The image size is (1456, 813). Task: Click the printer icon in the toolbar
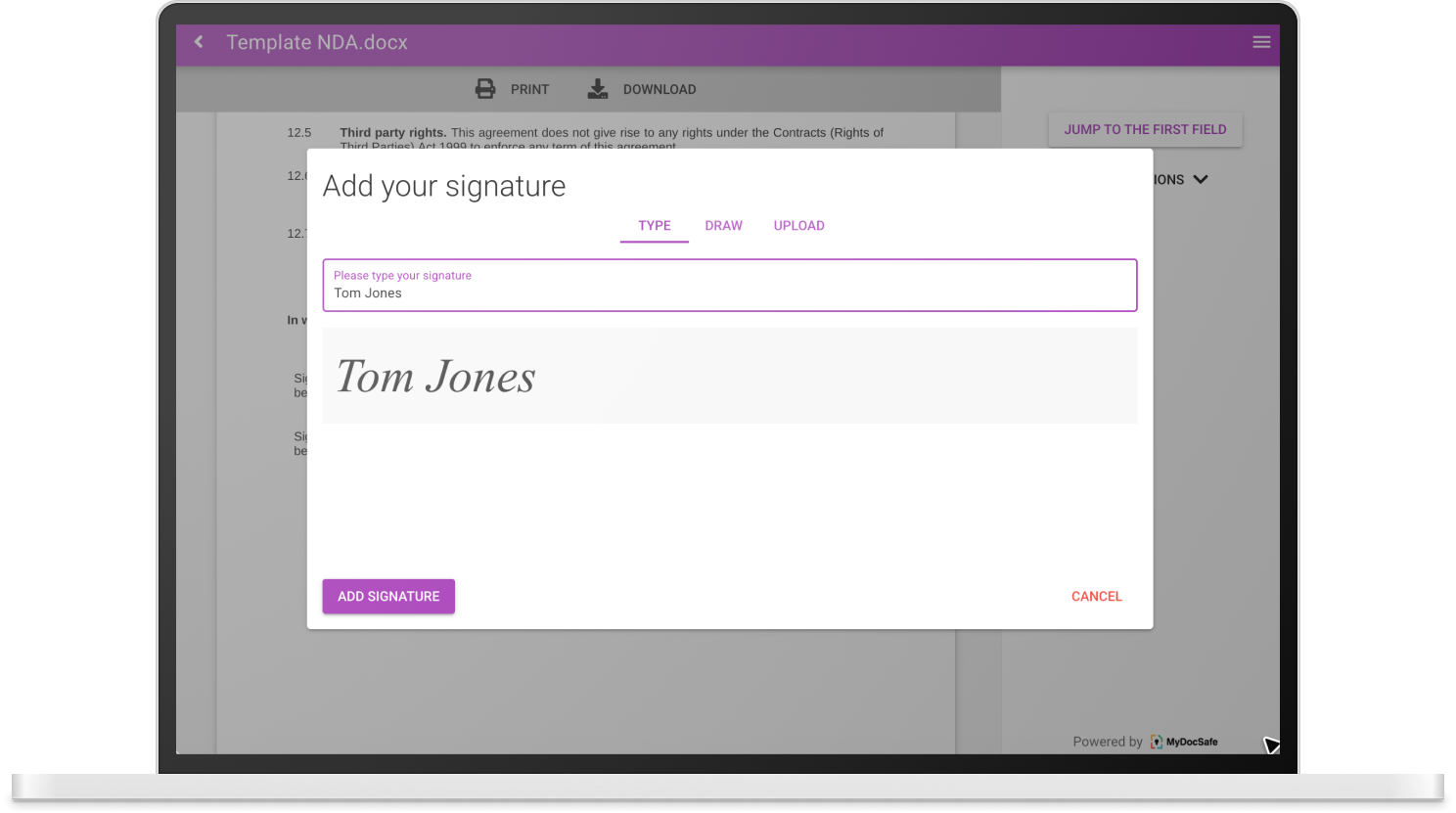click(485, 88)
